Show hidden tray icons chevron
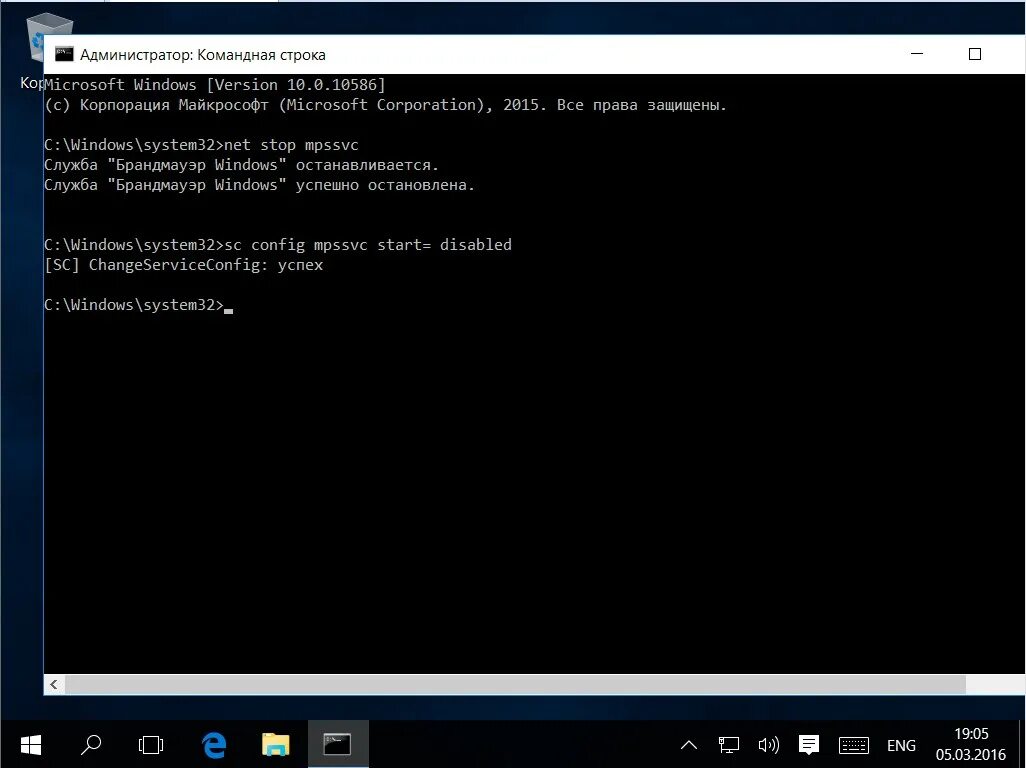This screenshot has height=768, width=1026. (x=688, y=745)
